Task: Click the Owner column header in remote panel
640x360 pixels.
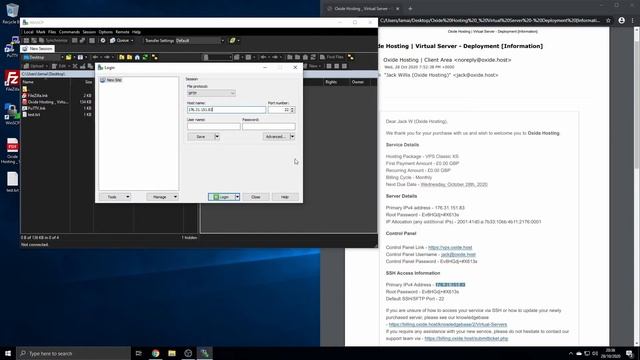Action: (358, 82)
